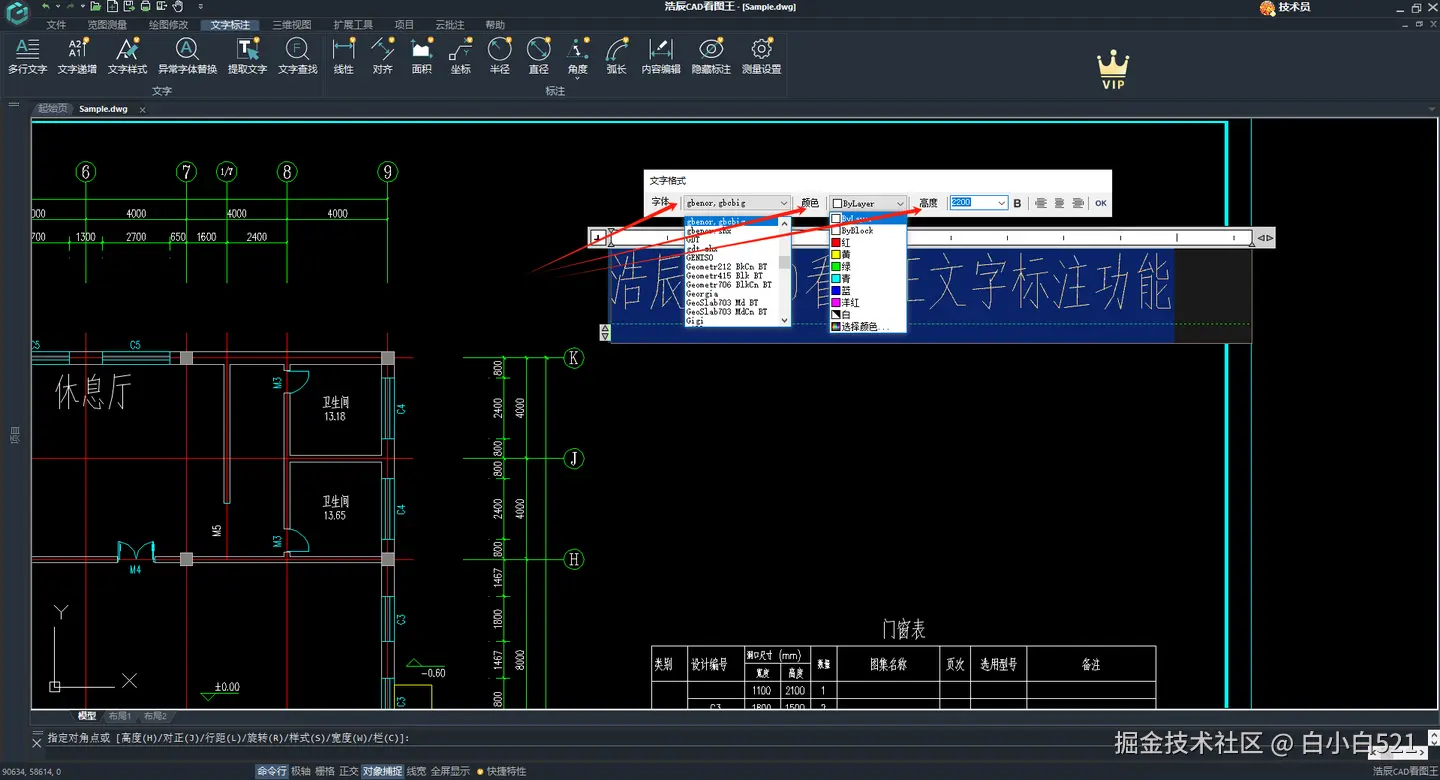Switch to the 览图测量 ribbon tab
The height and width of the screenshot is (780, 1440).
107,25
